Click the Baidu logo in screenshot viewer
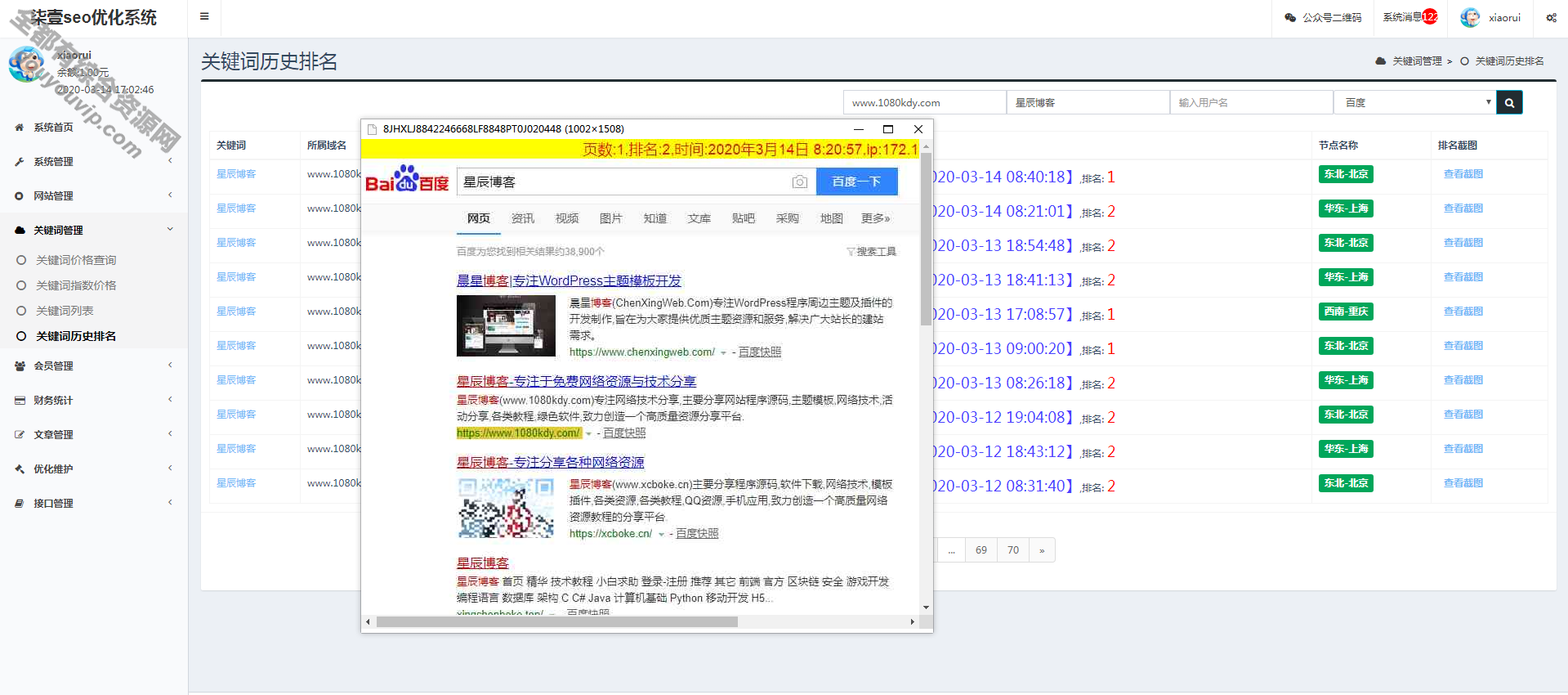Image resolution: width=1568 pixels, height=695 pixels. pos(407,179)
